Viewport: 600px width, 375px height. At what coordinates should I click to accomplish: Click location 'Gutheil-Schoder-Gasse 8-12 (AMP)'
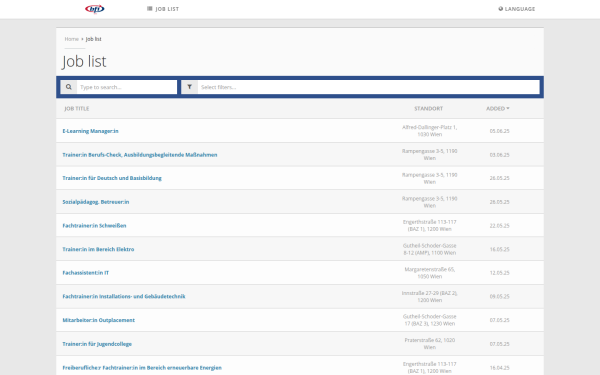point(429,249)
